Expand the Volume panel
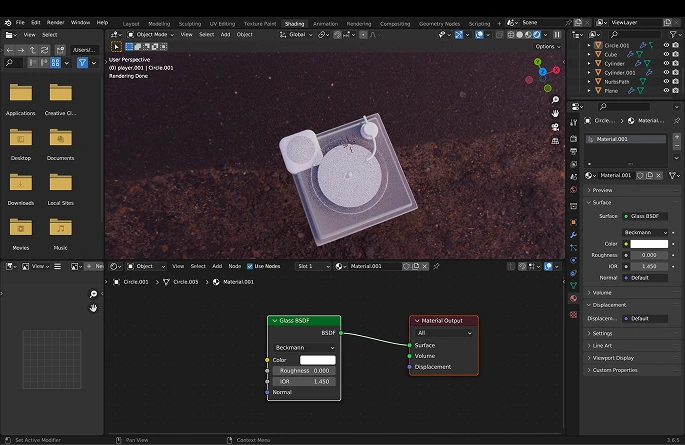Viewport: 685px width, 445px height. pos(602,293)
